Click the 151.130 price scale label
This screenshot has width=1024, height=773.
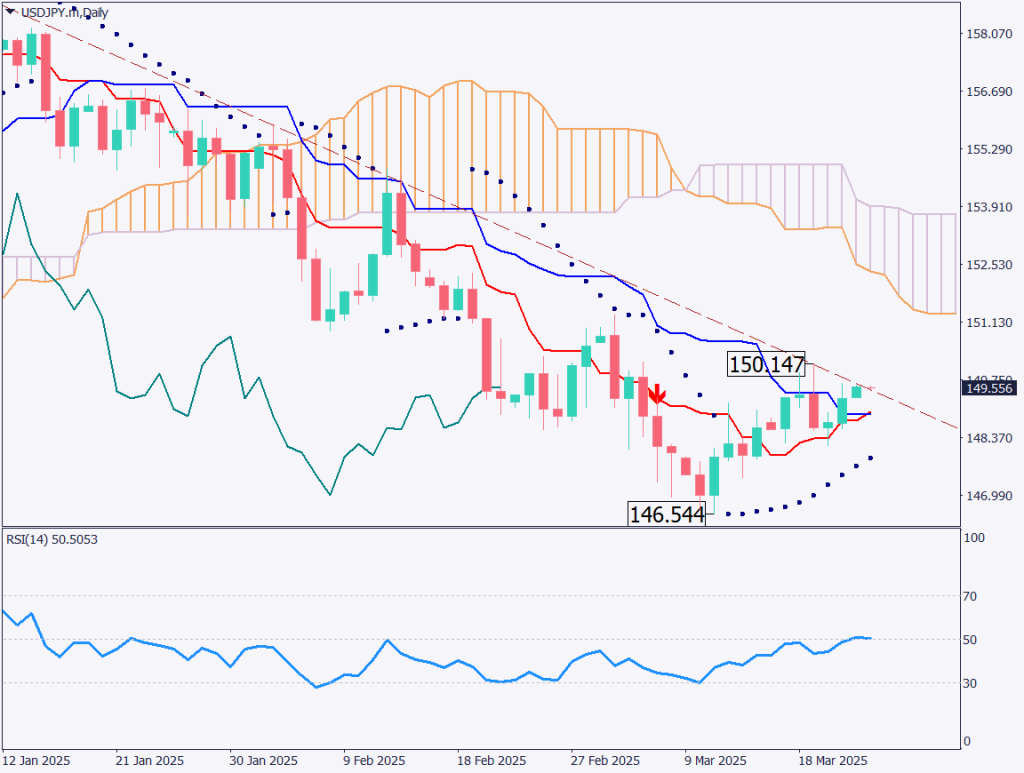point(991,323)
